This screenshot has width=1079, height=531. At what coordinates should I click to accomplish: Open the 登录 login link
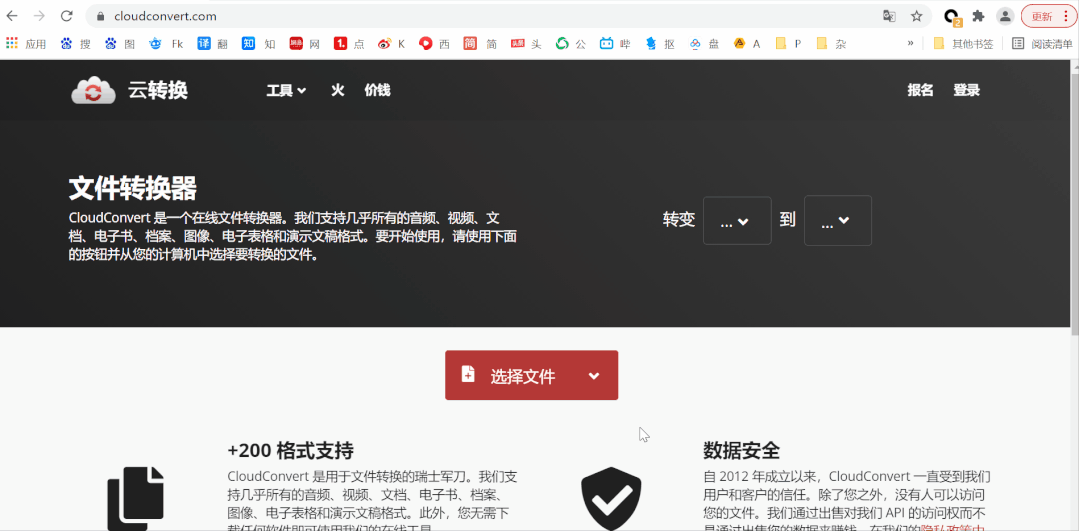pyautogui.click(x=966, y=90)
